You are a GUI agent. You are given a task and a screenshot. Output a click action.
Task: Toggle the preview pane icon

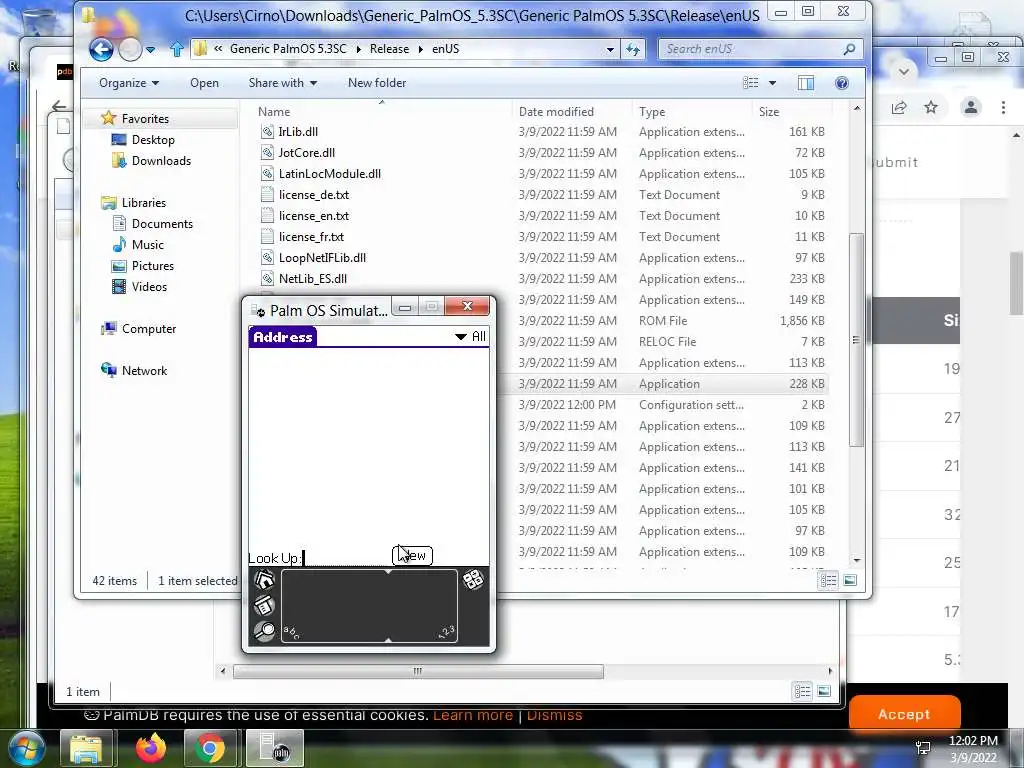806,83
